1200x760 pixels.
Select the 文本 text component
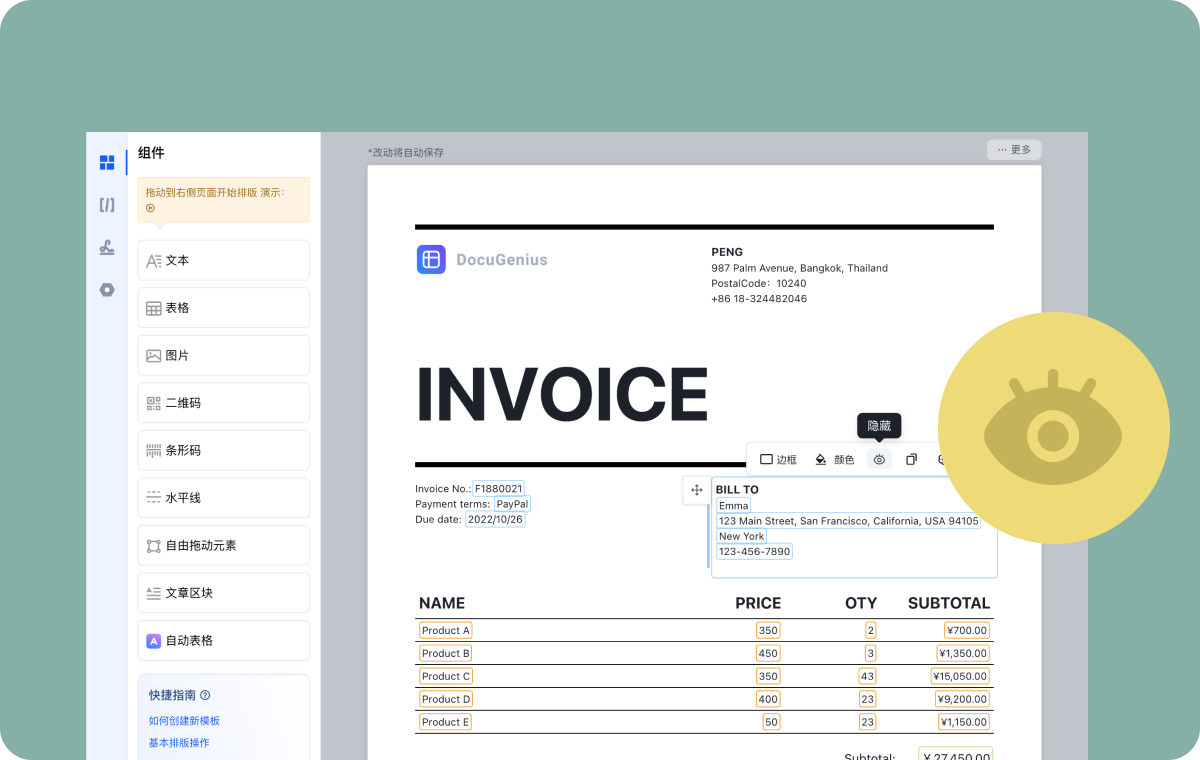pyautogui.click(x=223, y=260)
